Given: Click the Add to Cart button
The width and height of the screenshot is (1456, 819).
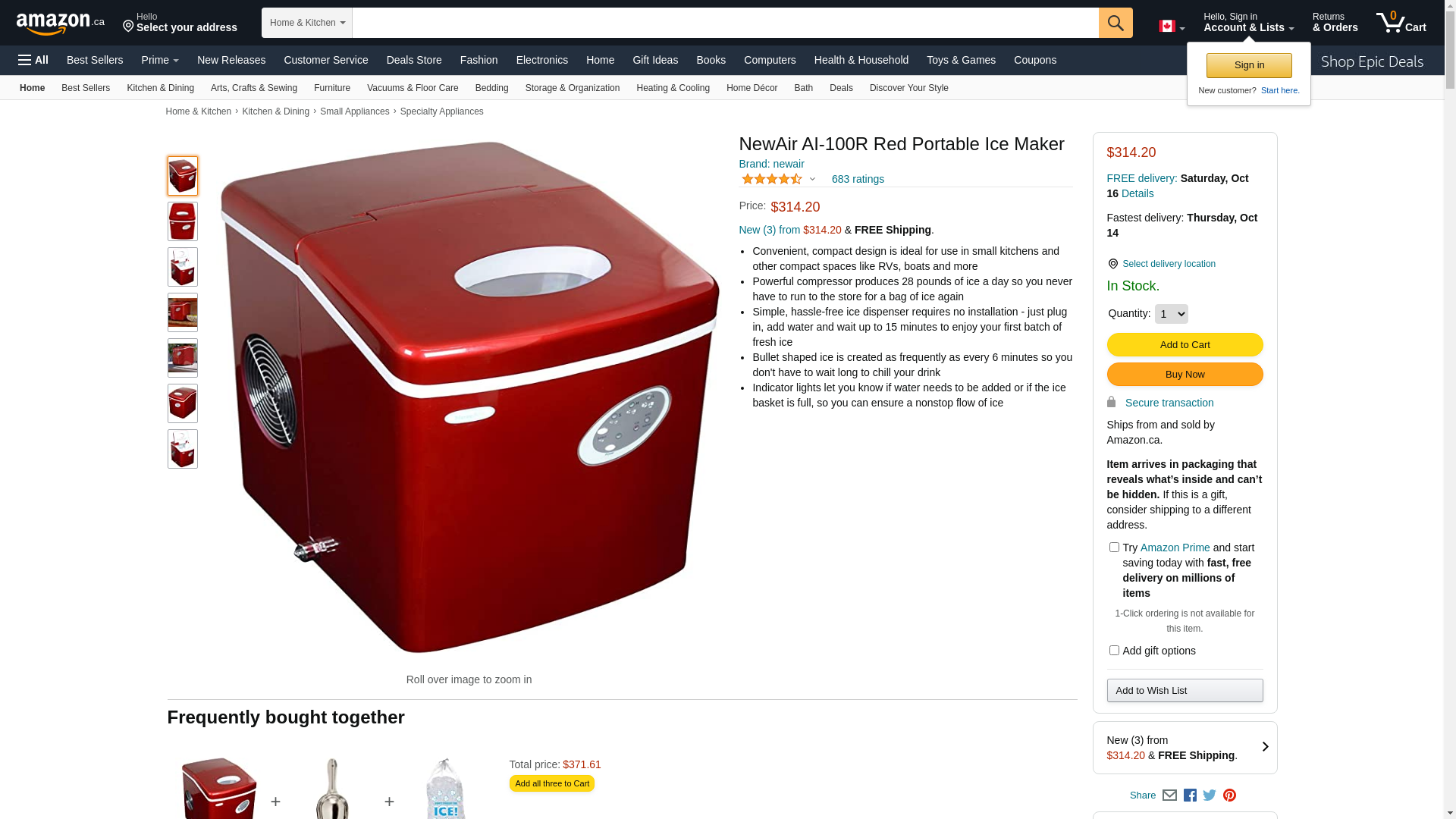Looking at the screenshot, I should tap(1185, 345).
